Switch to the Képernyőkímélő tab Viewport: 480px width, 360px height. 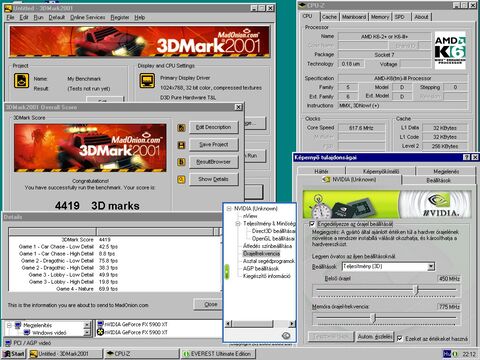pyautogui.click(x=381, y=171)
